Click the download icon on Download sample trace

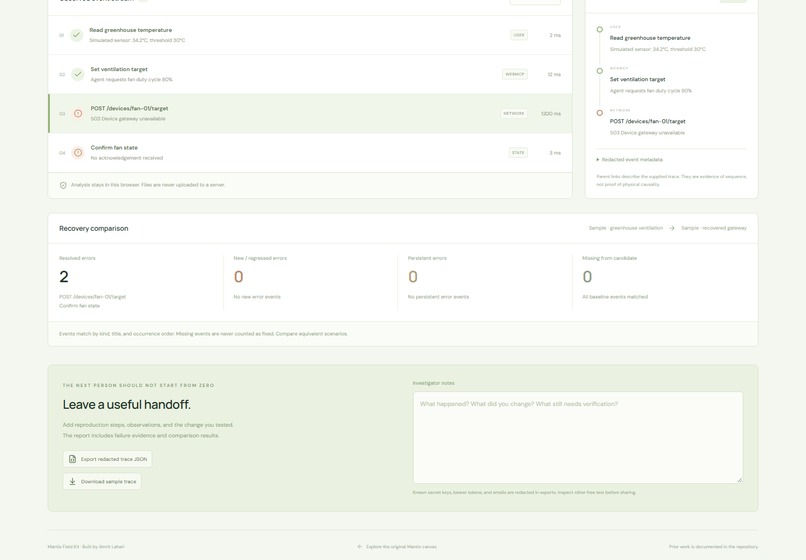tap(72, 481)
